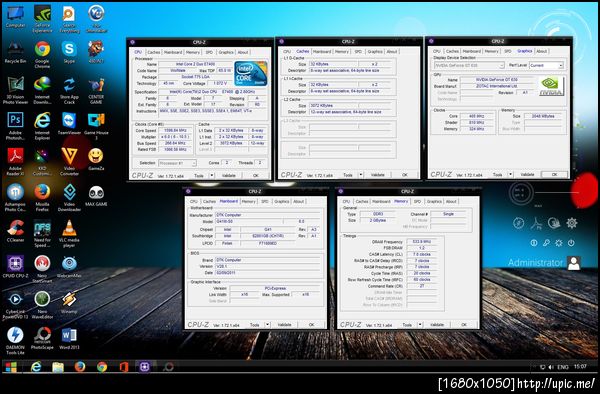Open the Perf Level dropdown
600x394 pixels.
coord(546,65)
